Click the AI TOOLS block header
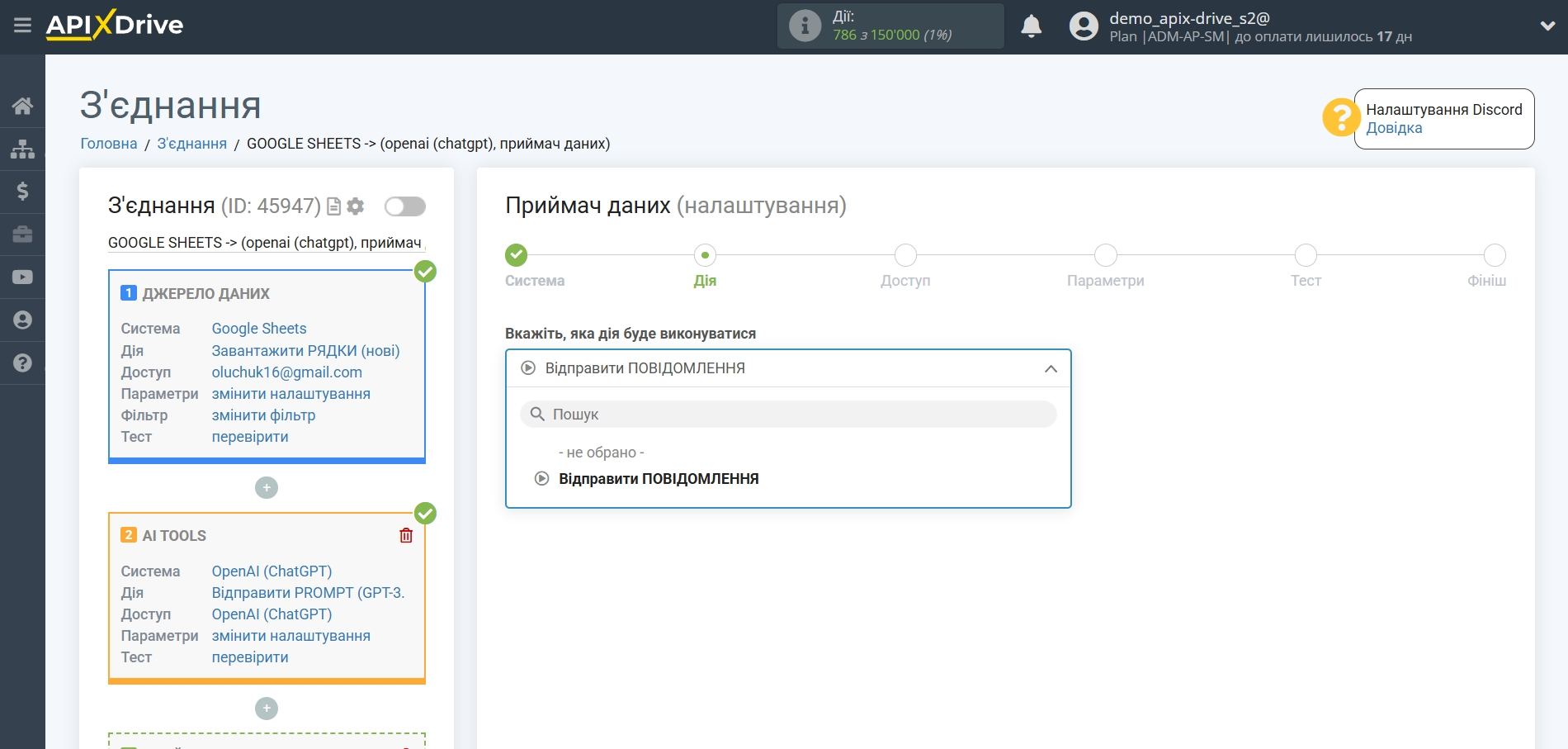 point(174,536)
